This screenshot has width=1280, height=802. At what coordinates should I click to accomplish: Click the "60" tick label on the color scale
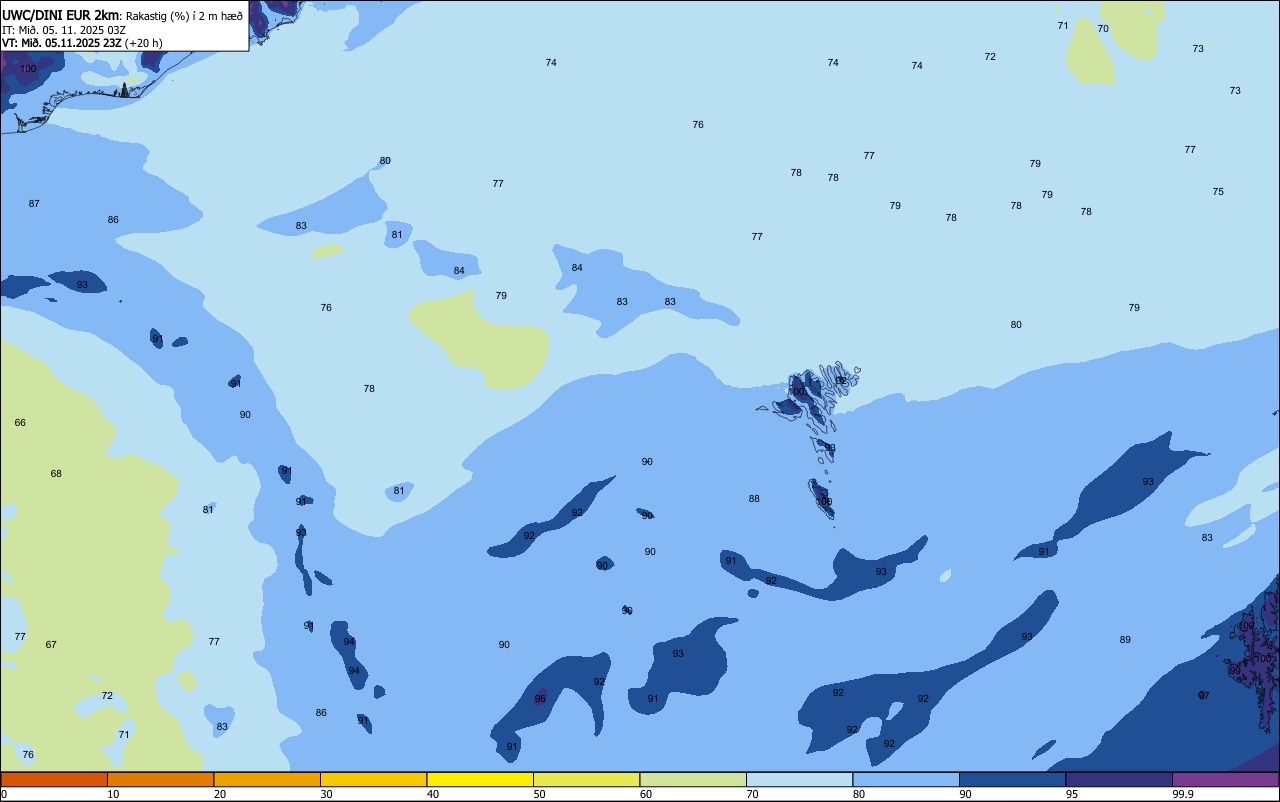(646, 794)
